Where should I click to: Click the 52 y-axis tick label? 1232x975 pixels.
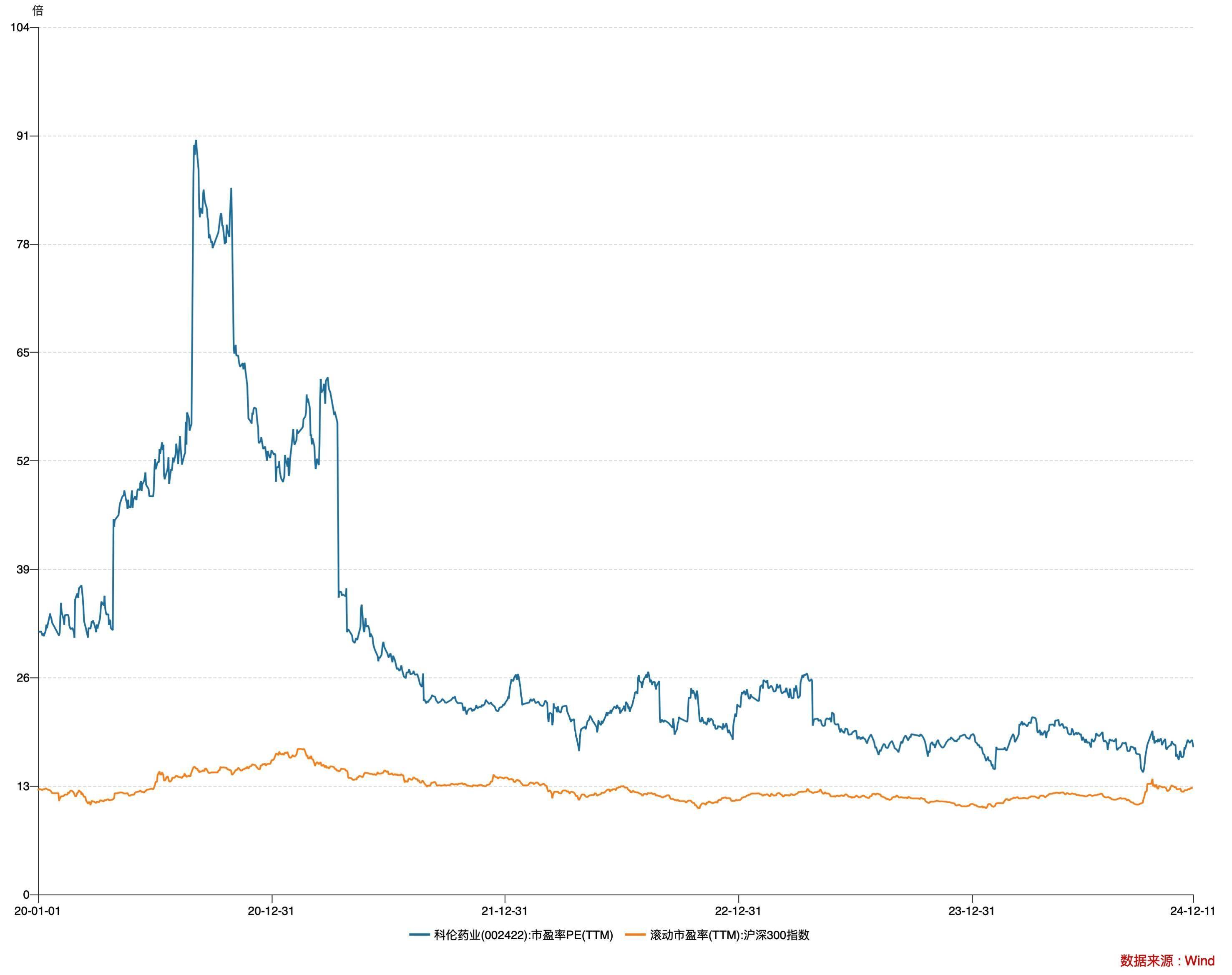point(23,461)
